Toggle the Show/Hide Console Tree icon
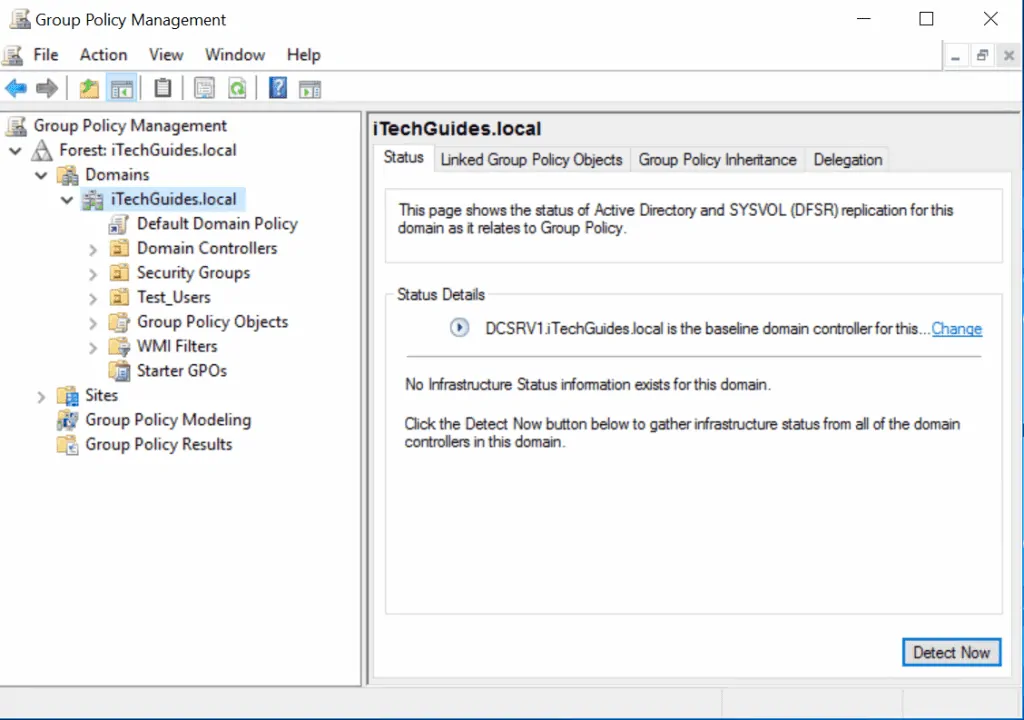The height and width of the screenshot is (720, 1024). click(x=122, y=88)
